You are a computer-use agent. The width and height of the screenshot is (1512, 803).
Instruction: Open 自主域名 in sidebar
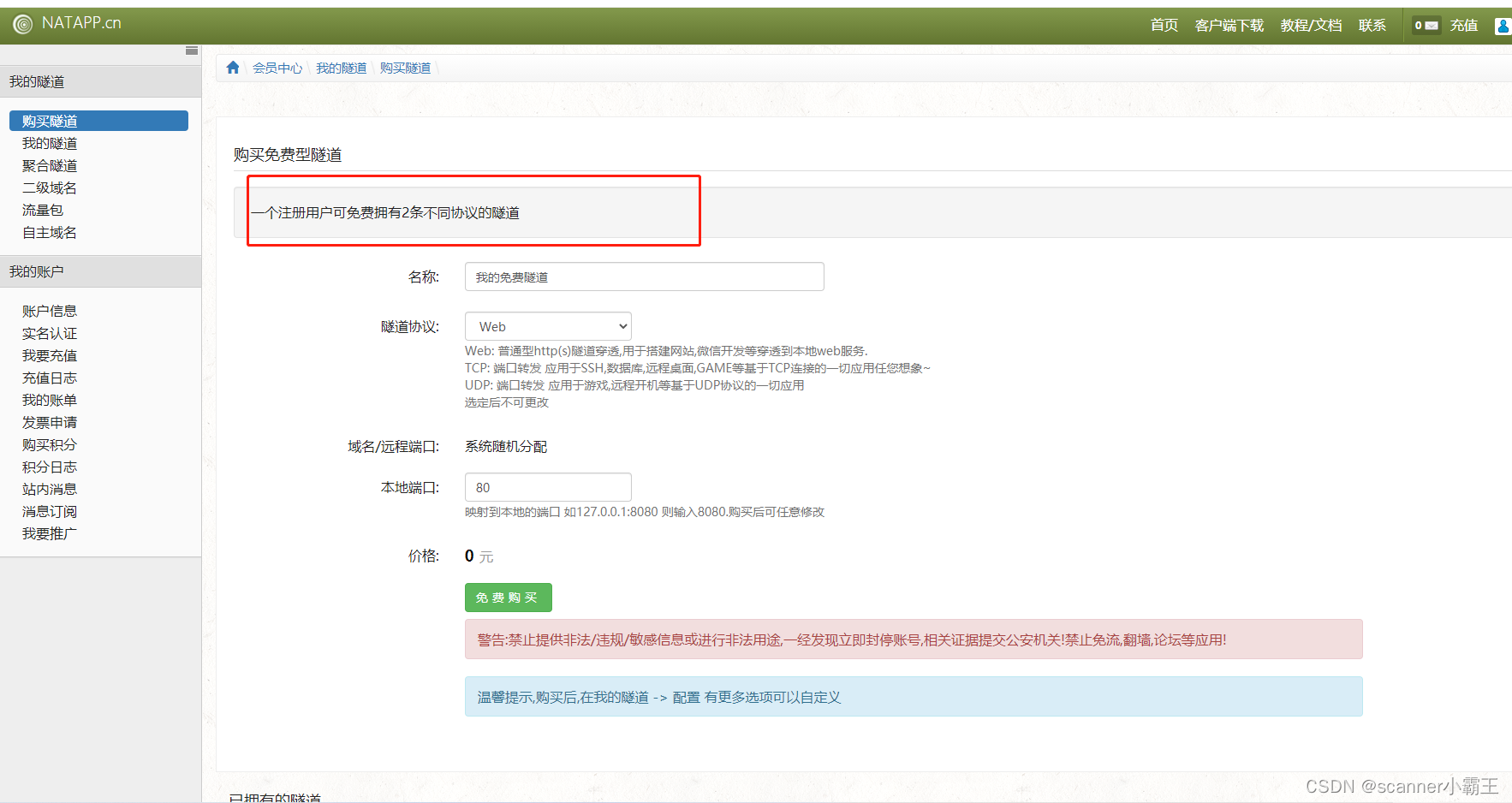pyautogui.click(x=50, y=232)
